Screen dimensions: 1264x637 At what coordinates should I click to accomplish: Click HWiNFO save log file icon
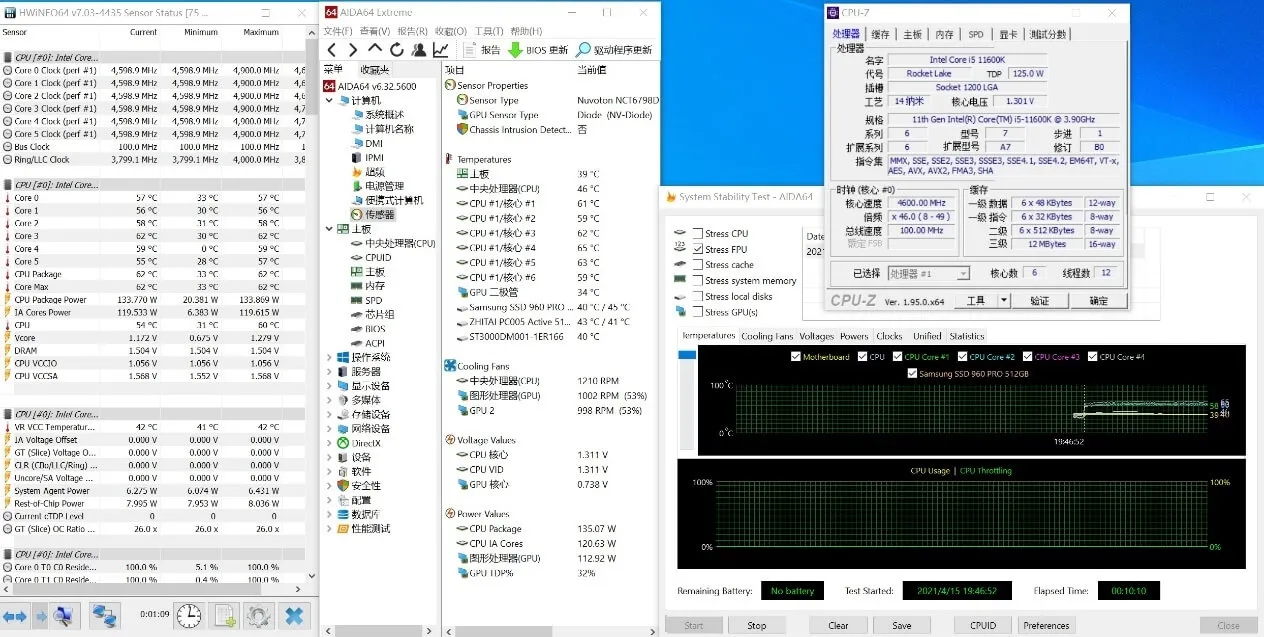point(225,615)
